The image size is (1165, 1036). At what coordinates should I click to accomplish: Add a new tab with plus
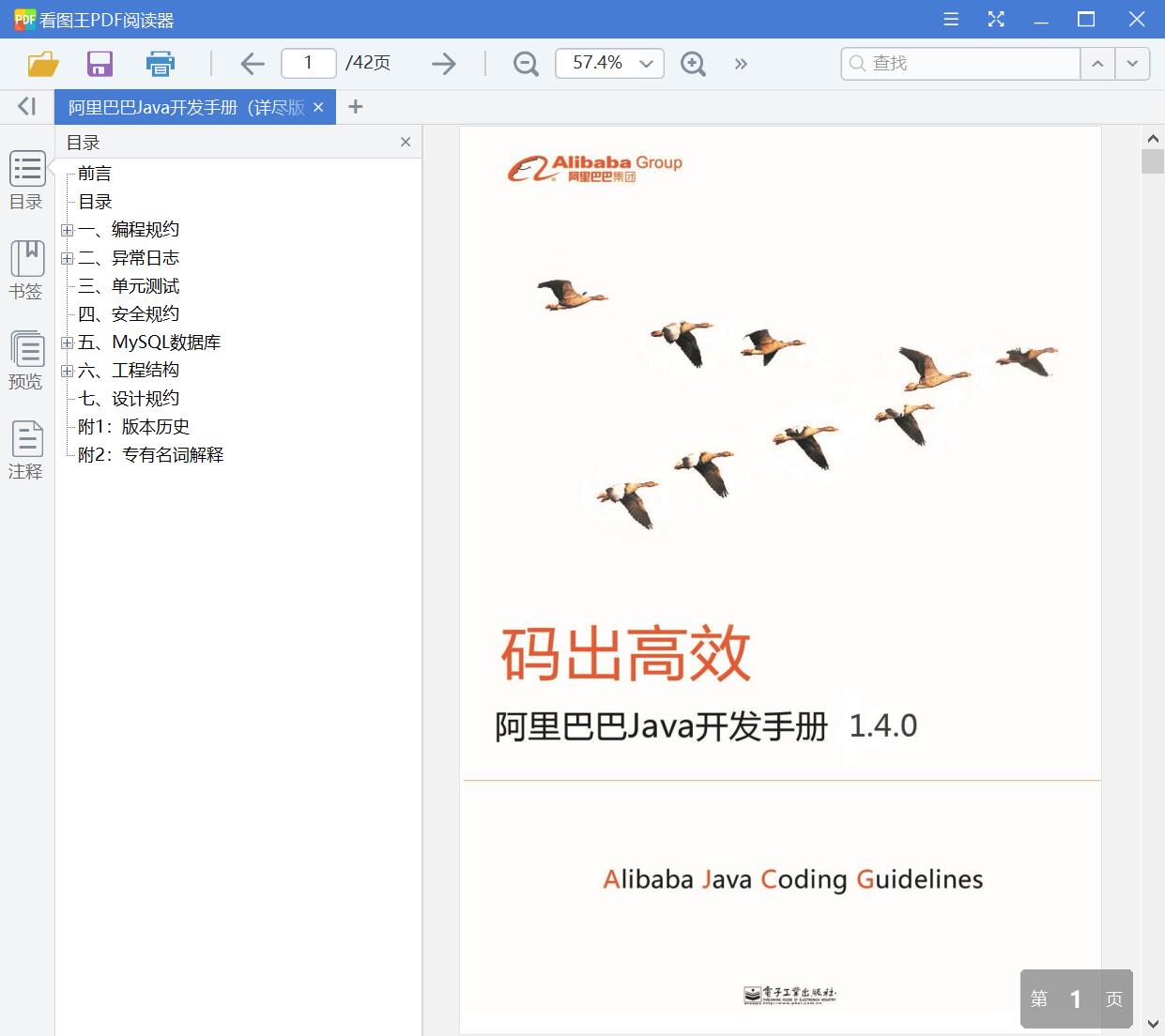(355, 107)
